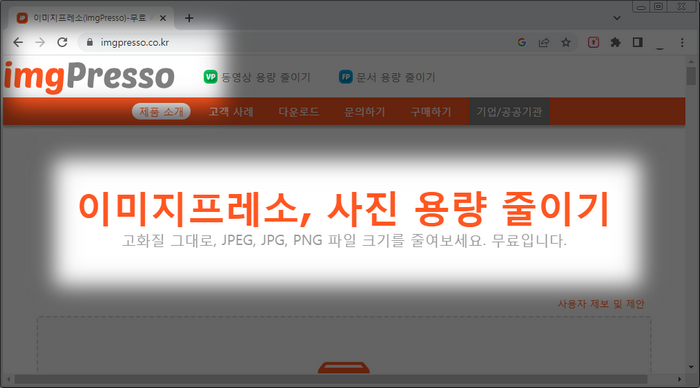The image size is (700, 388).
Task: Bookmark this page with the star
Action: (566, 42)
